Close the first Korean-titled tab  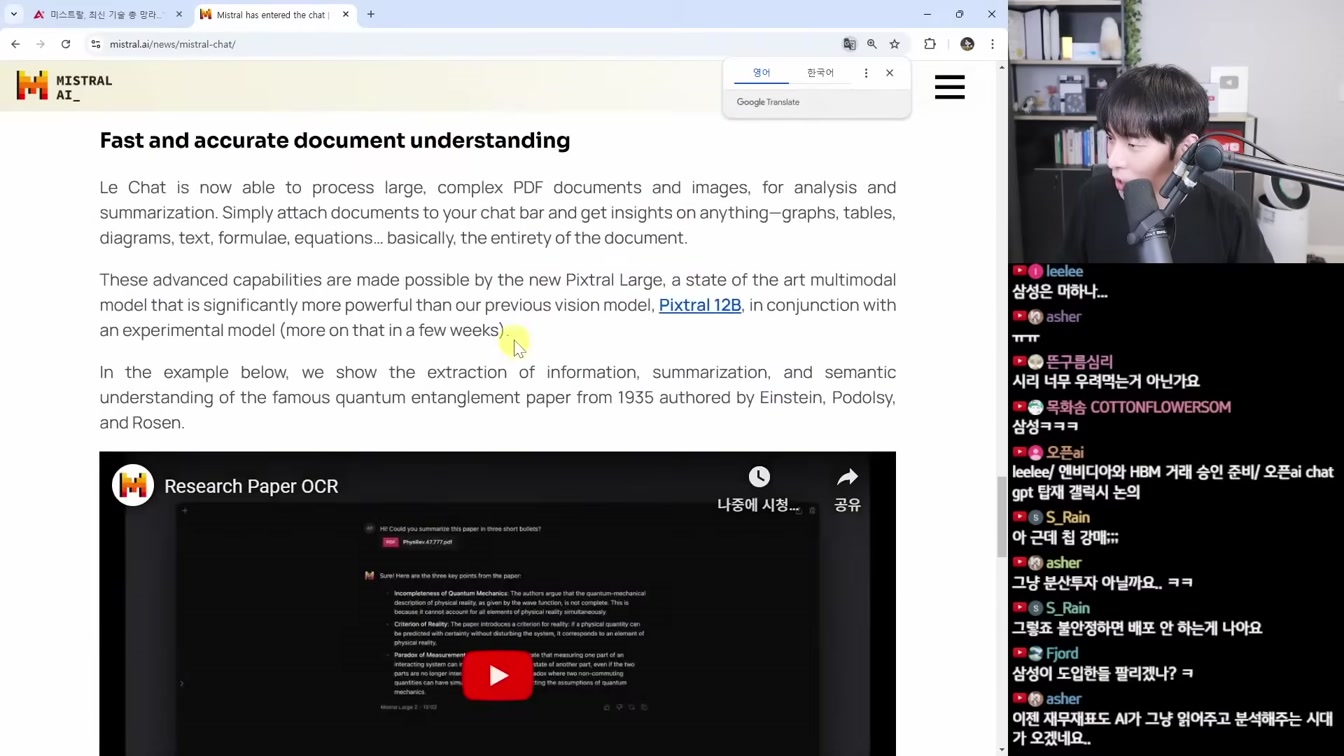pos(179,15)
